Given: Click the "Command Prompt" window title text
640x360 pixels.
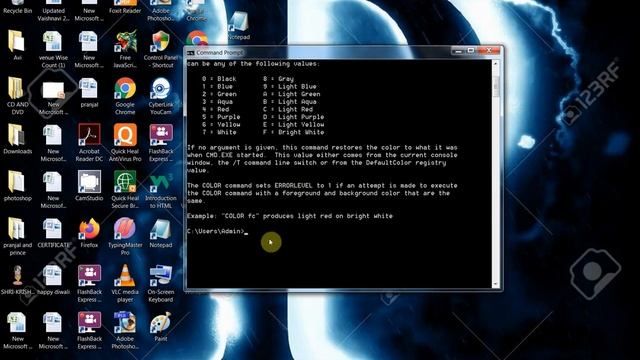Looking at the screenshot, I should click(220, 53).
